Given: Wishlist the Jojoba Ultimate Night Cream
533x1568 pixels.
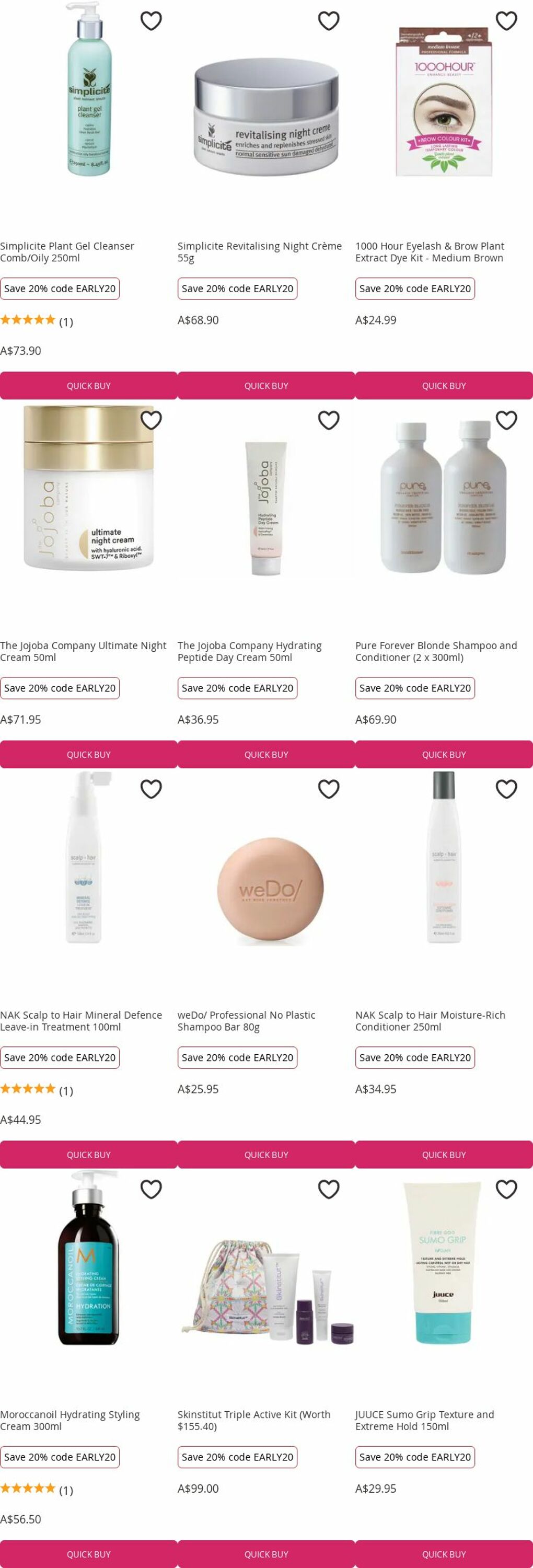Looking at the screenshot, I should [151, 420].
